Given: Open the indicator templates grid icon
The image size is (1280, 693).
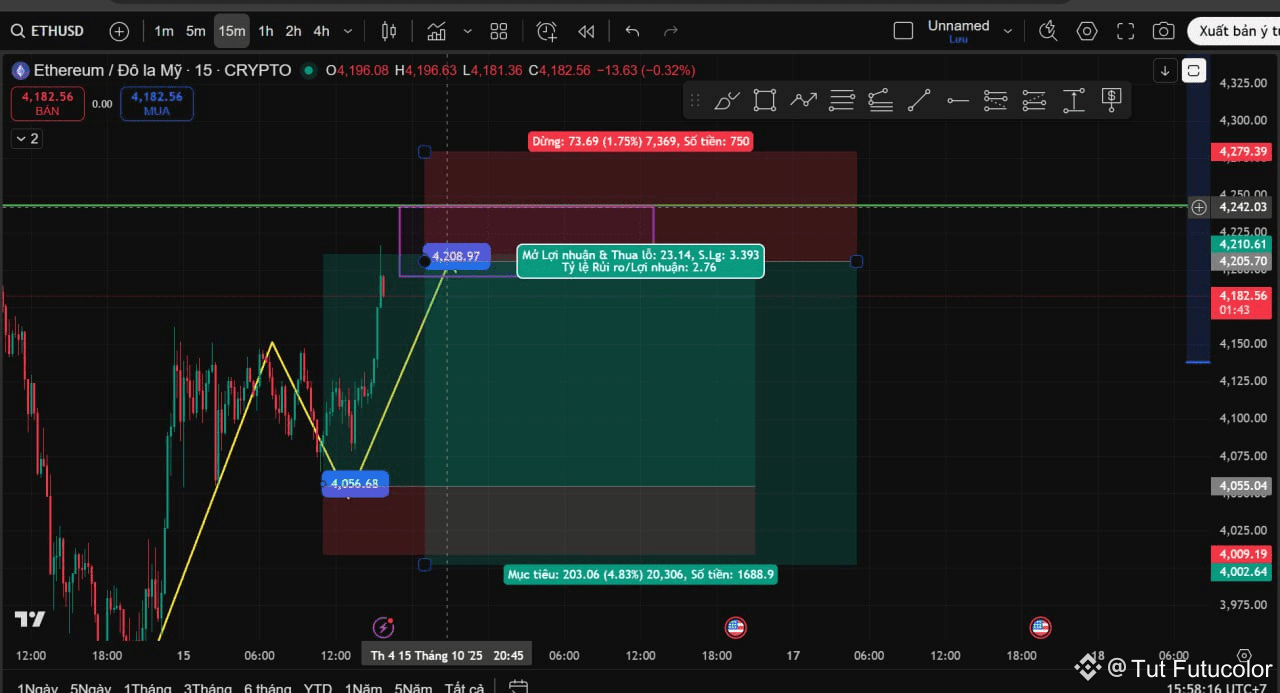Looking at the screenshot, I should pyautogui.click(x=499, y=31).
